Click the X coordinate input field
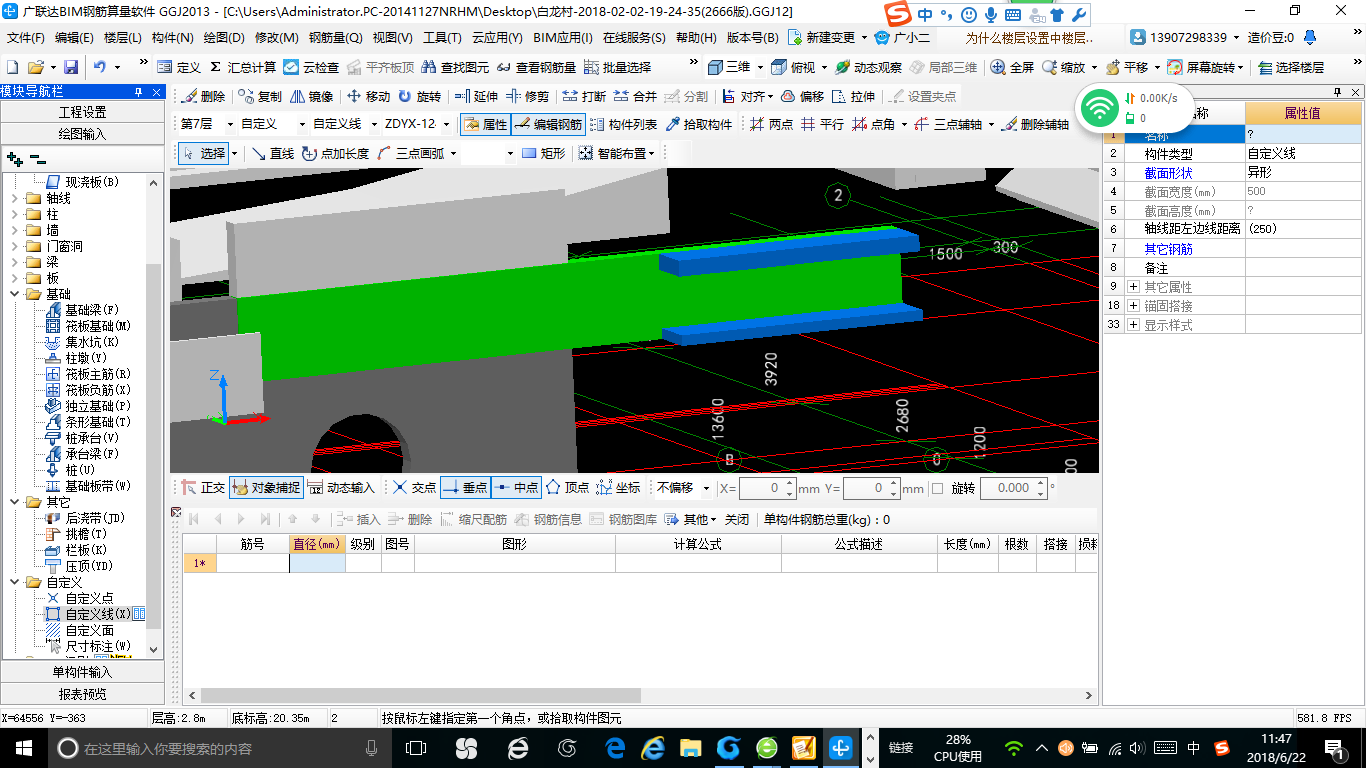 (761, 488)
